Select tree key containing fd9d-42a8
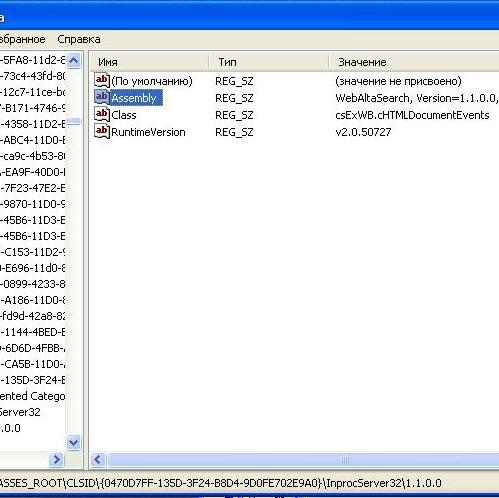 [x=32, y=316]
